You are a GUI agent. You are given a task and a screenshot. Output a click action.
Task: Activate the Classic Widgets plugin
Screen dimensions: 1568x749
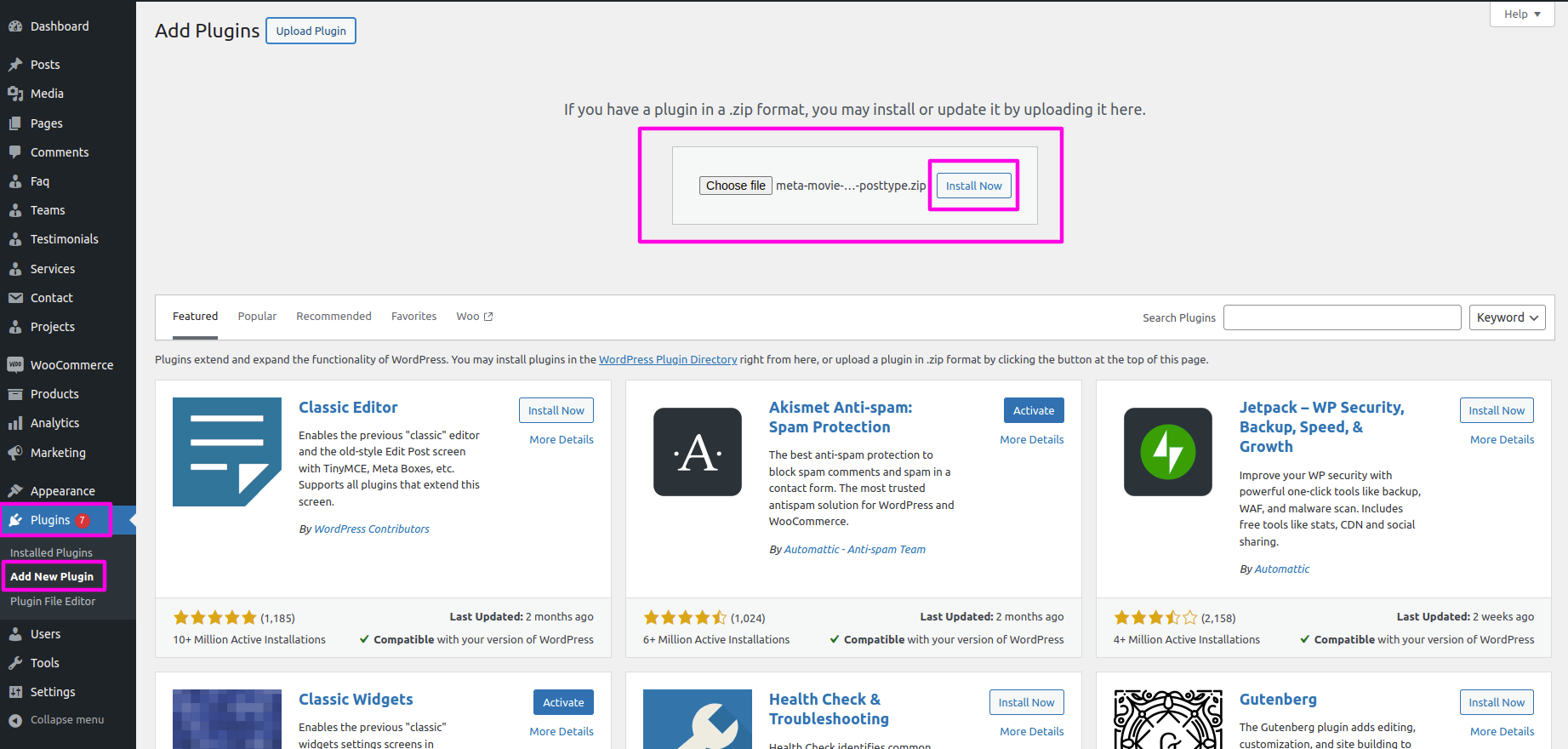563,702
